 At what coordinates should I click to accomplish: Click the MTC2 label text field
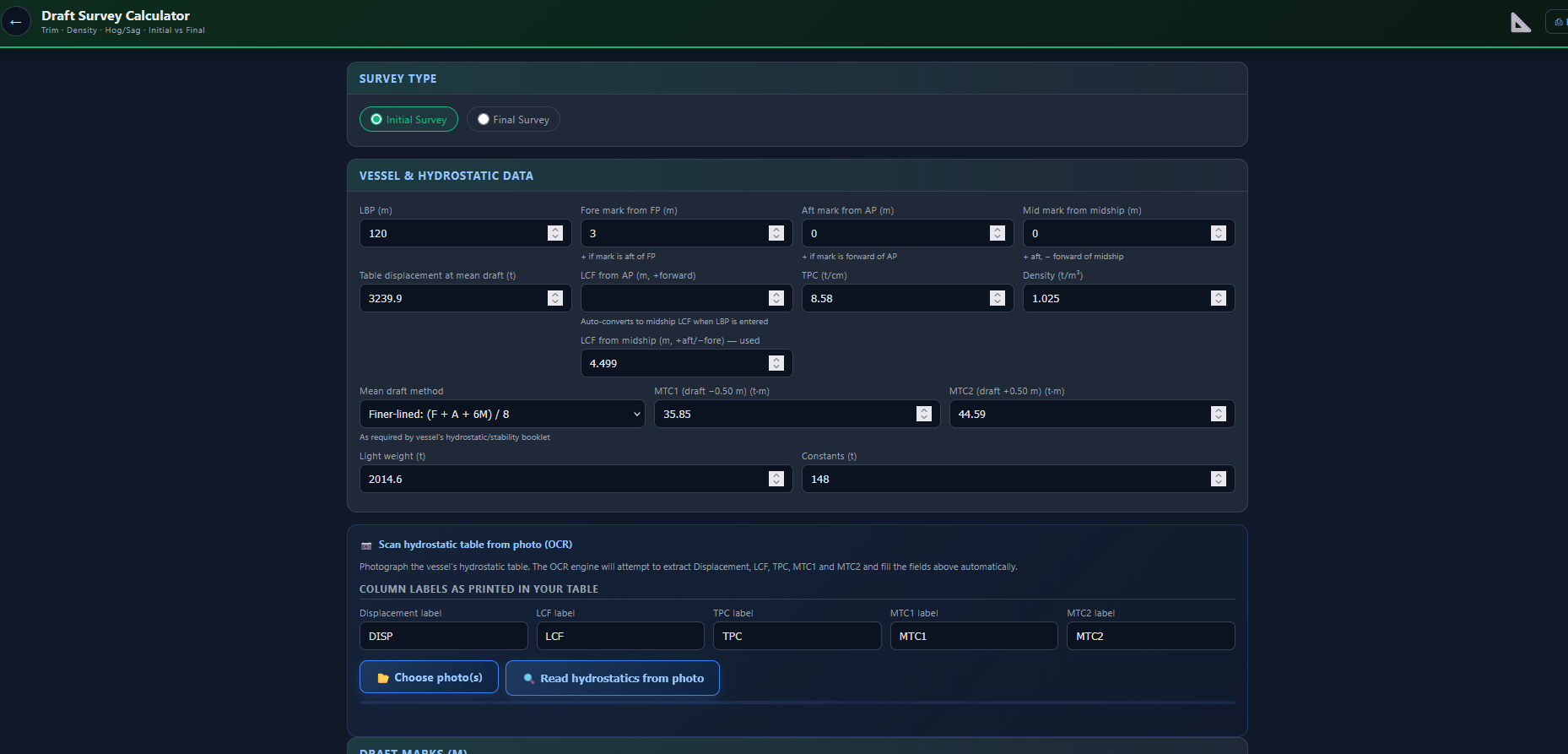(x=1150, y=636)
